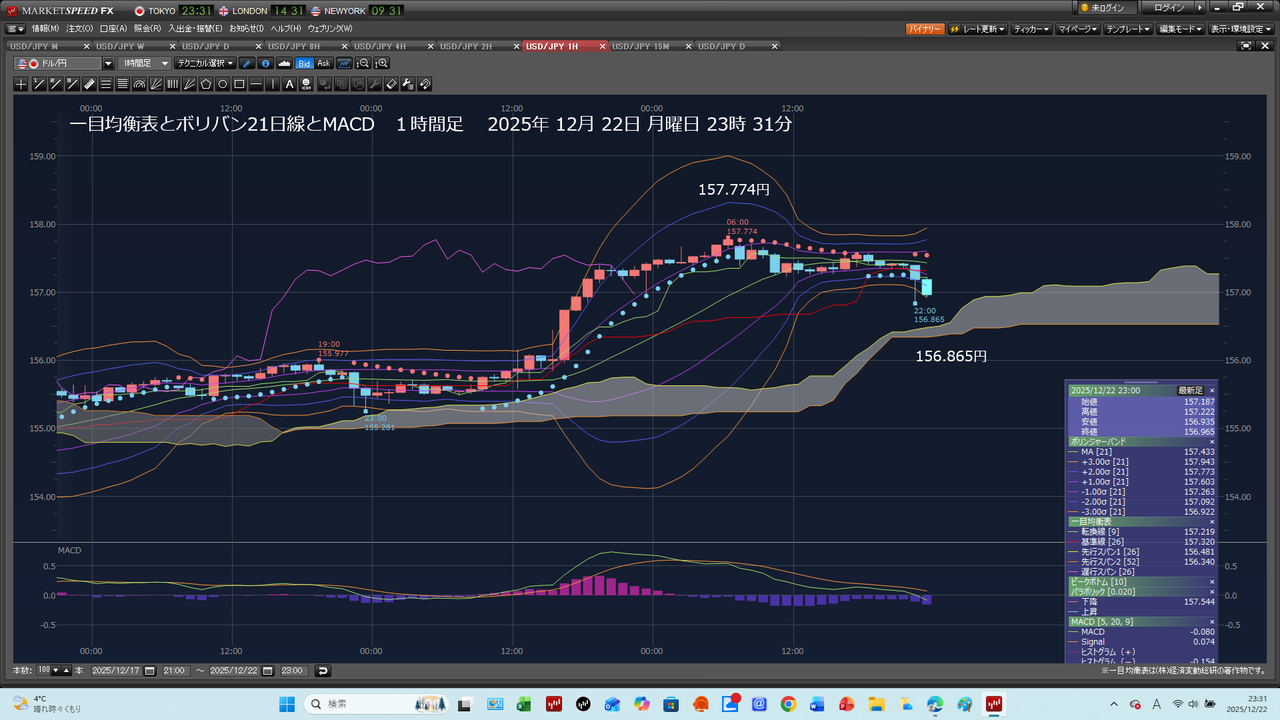
Task: Toggle Ask price display
Action: [323, 63]
